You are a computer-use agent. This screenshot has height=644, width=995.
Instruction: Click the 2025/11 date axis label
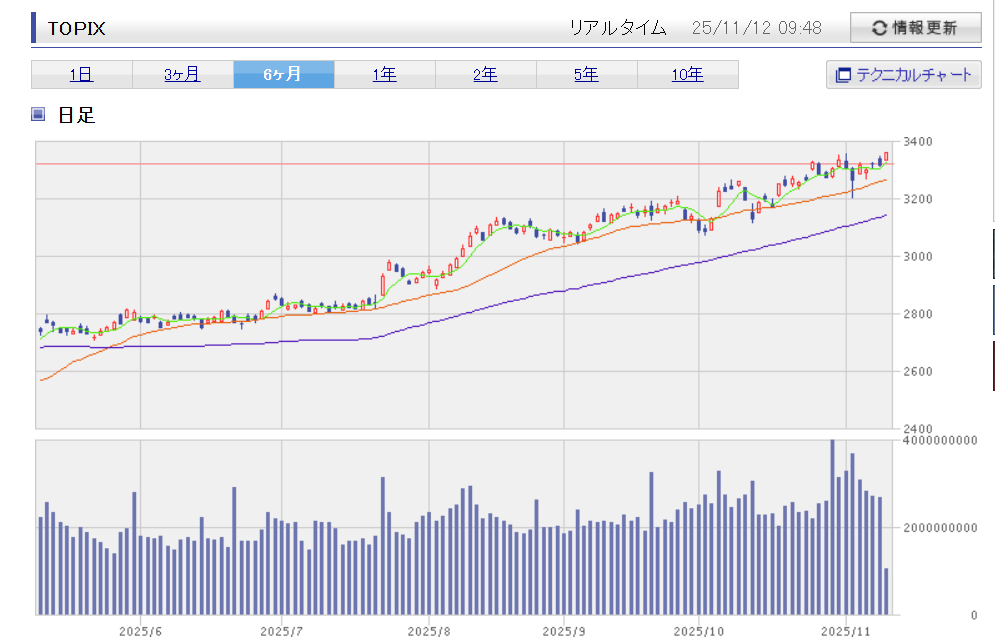(x=846, y=631)
